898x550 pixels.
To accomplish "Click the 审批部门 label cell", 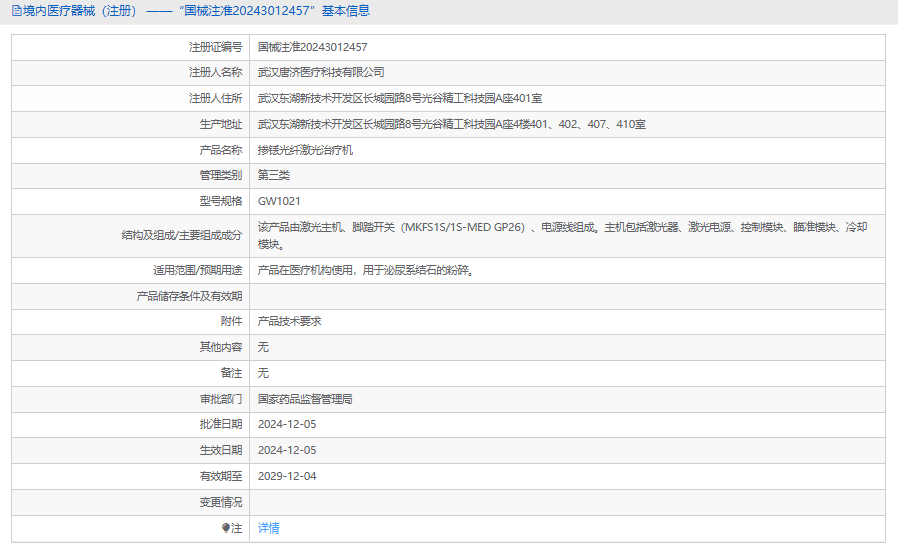I will (x=131, y=399).
